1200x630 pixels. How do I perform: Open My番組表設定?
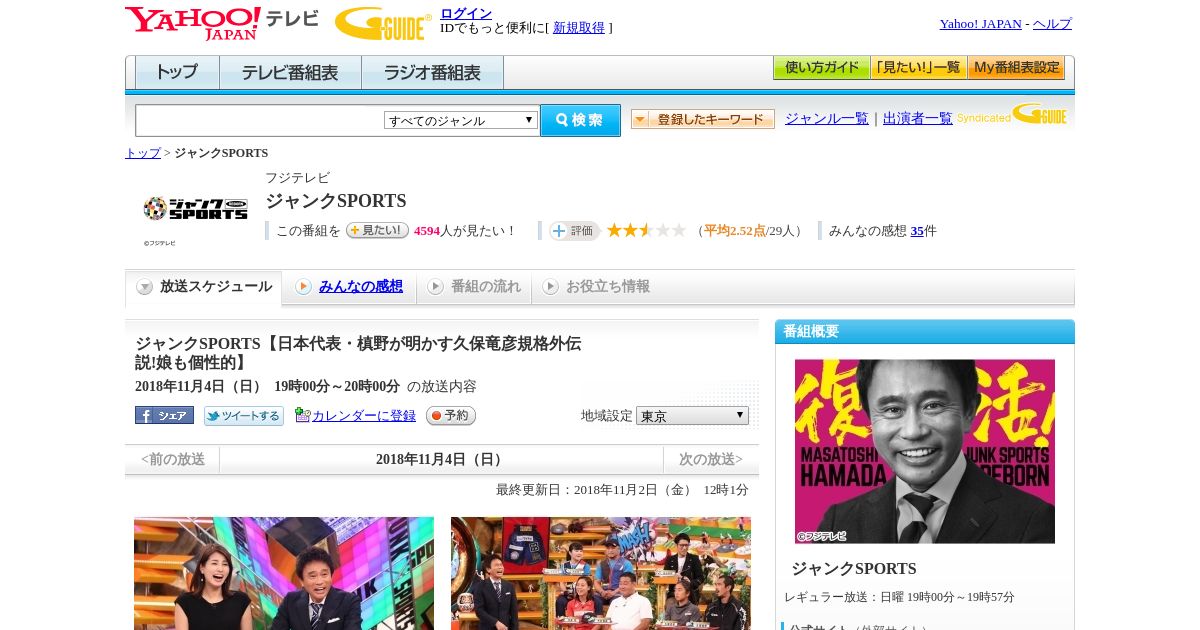pos(1016,68)
